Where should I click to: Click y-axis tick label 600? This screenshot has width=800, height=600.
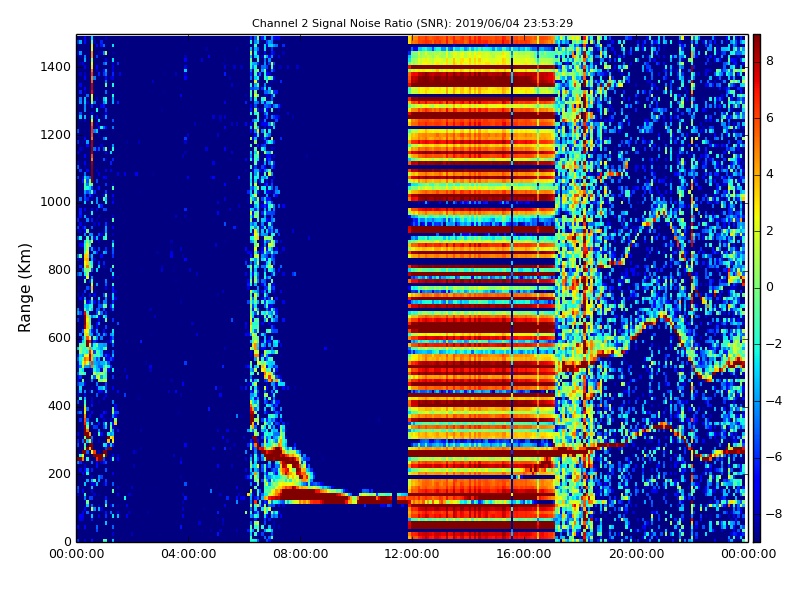60,338
